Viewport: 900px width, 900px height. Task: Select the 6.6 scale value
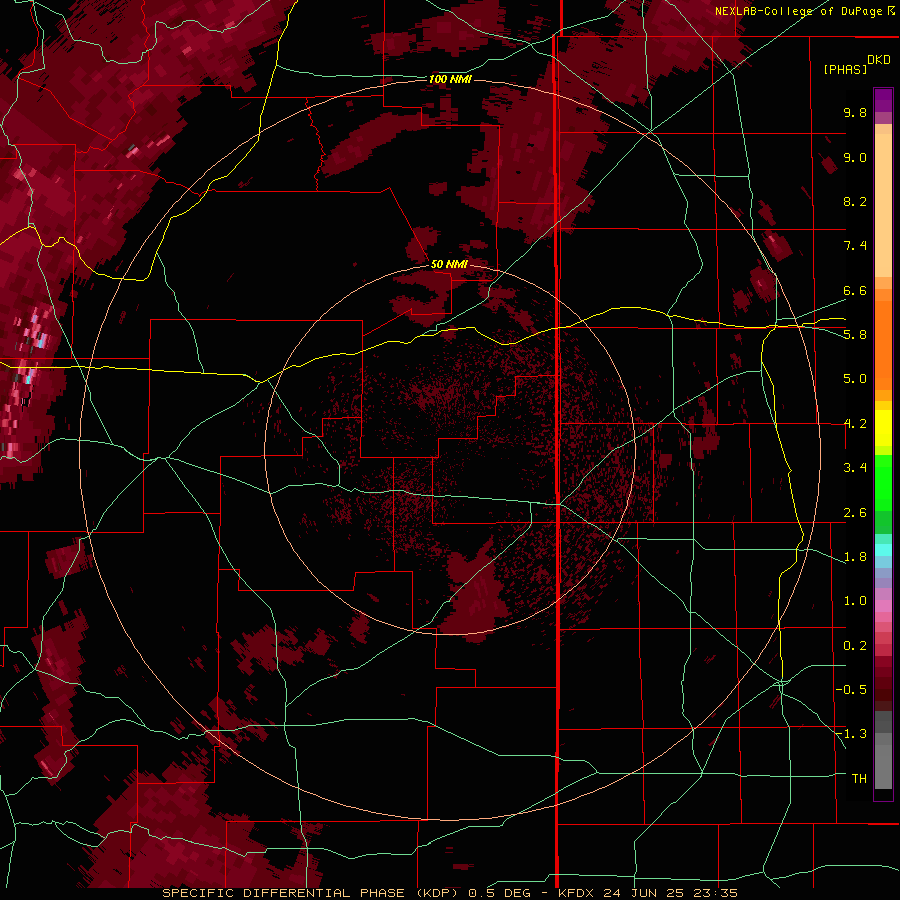[855, 290]
